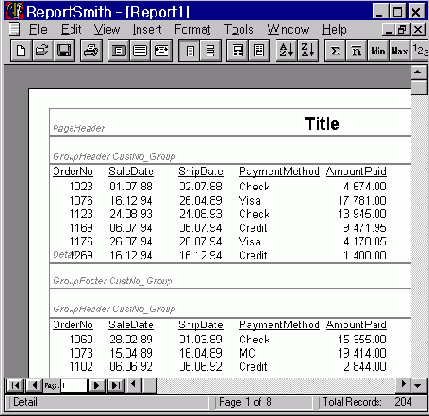Save the report using the floppy disk icon
429x416 pixels.
point(64,51)
